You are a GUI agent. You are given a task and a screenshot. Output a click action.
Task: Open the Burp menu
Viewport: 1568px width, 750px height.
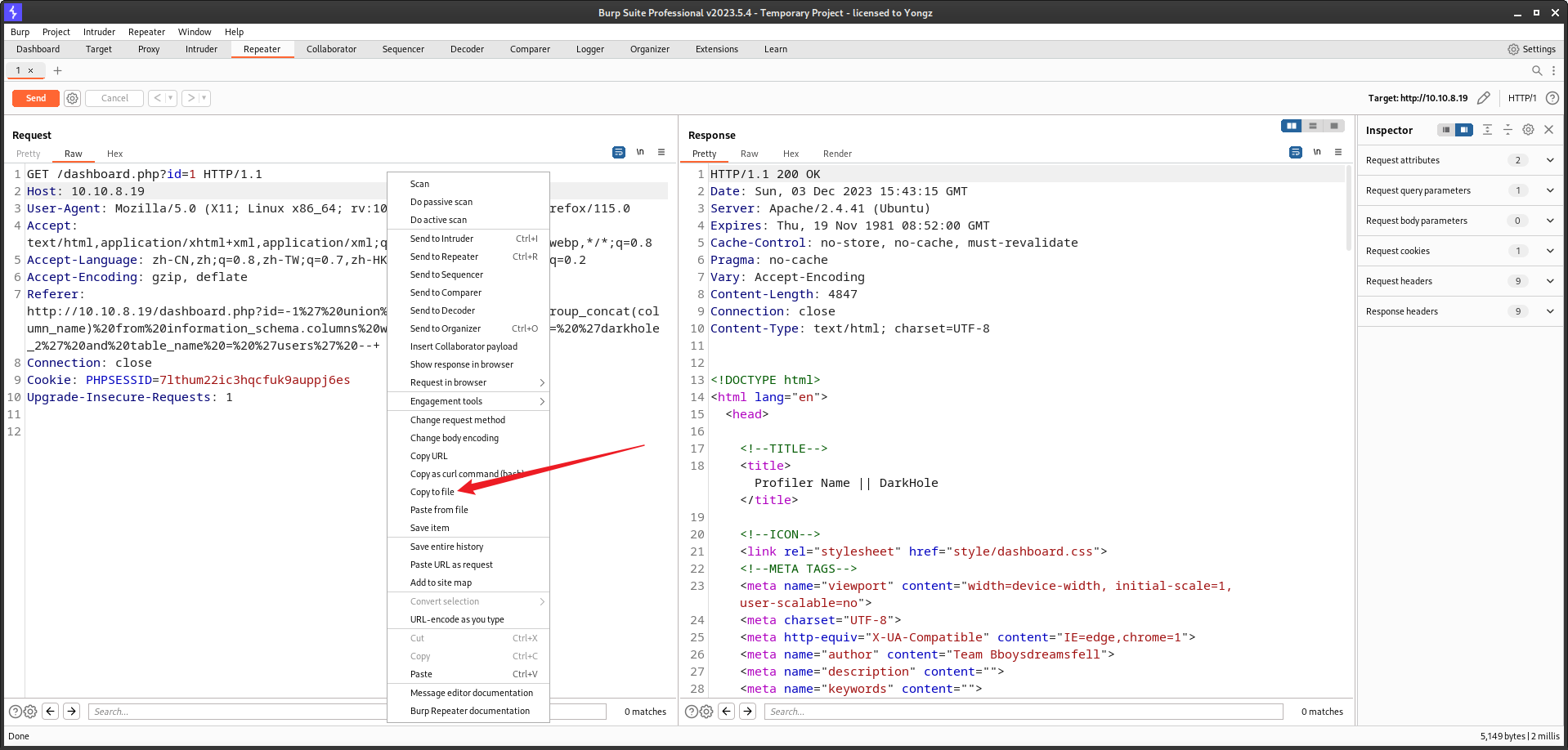20,32
